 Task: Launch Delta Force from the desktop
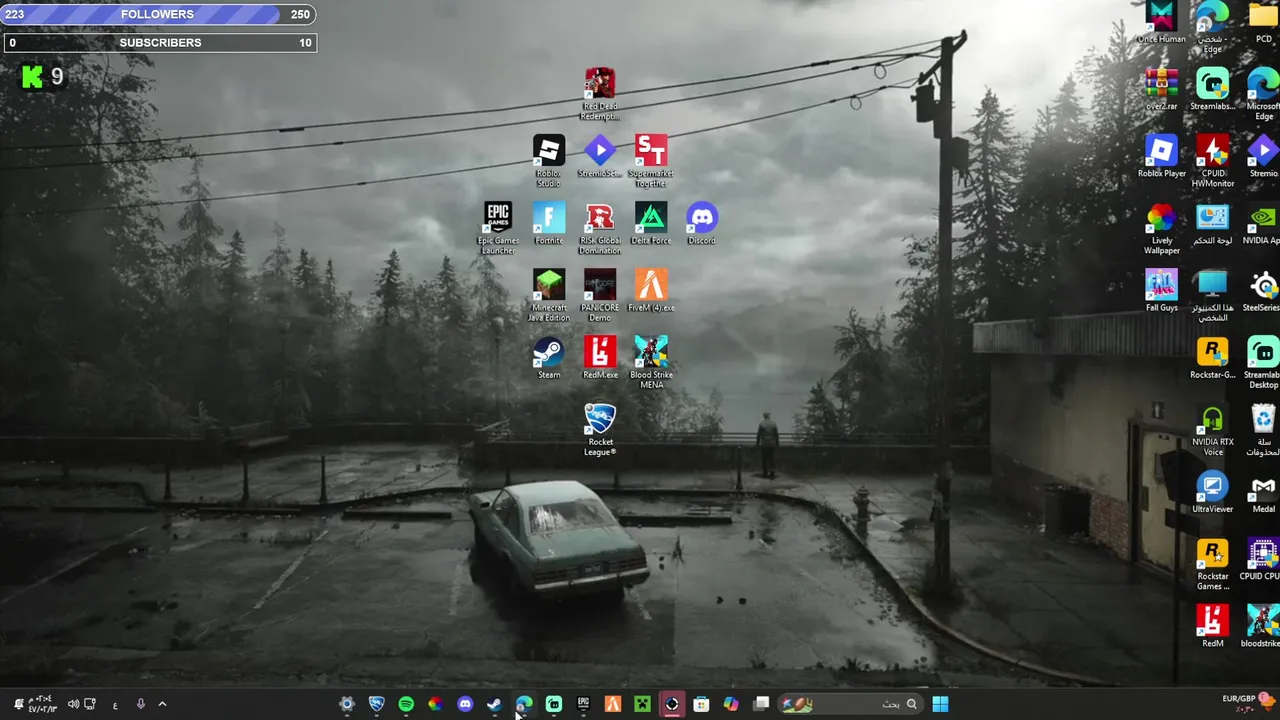coord(651,224)
